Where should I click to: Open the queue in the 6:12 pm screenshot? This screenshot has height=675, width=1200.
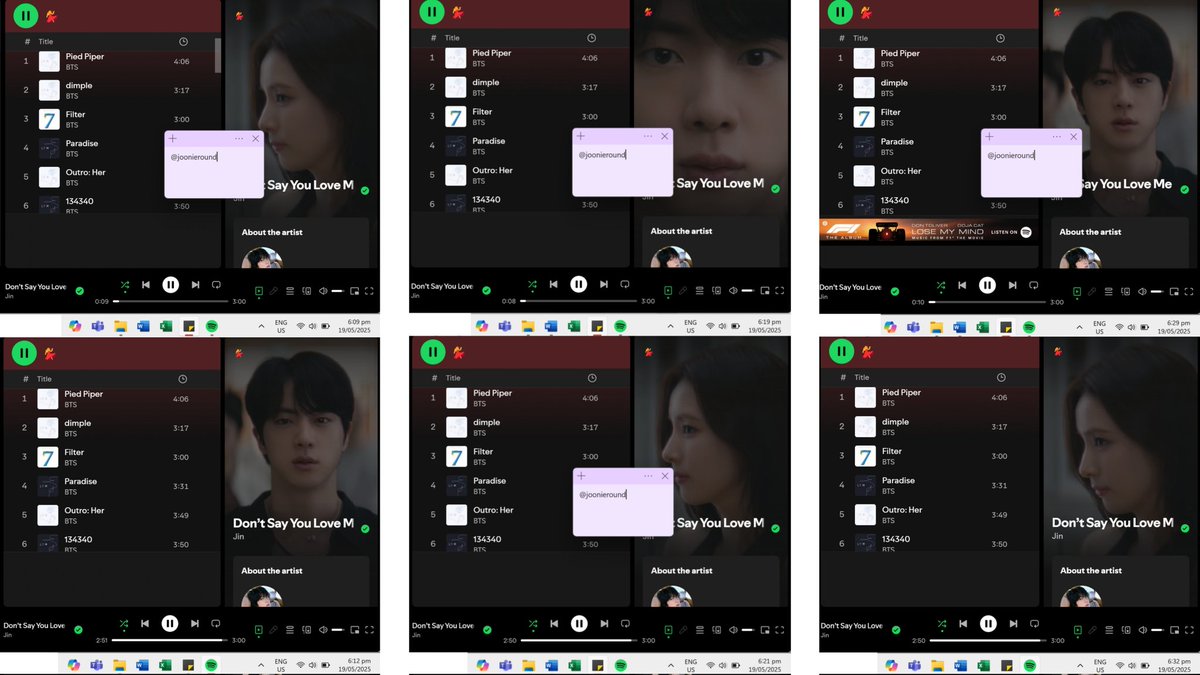pos(290,630)
